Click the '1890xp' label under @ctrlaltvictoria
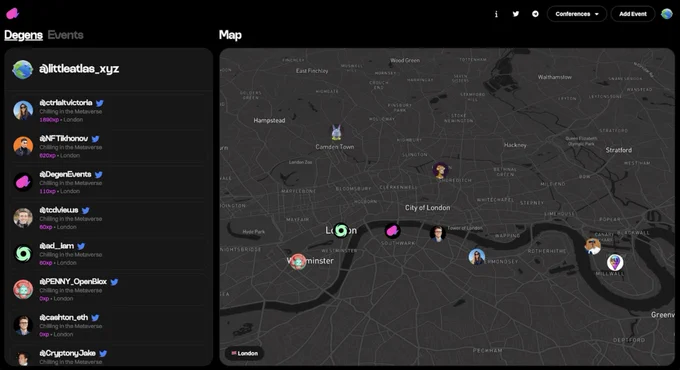The image size is (680, 370). pyautogui.click(x=49, y=120)
